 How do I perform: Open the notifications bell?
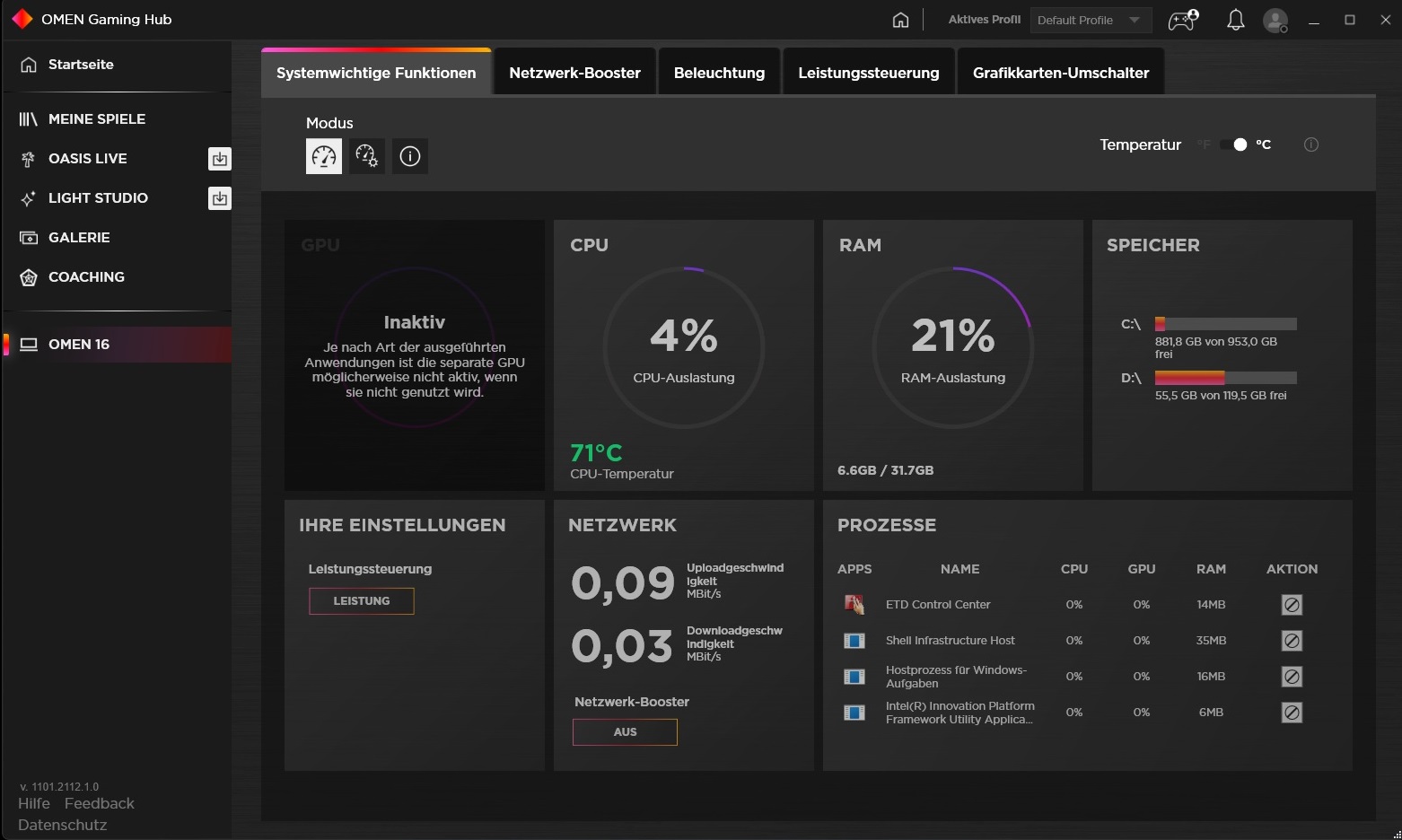(1236, 20)
